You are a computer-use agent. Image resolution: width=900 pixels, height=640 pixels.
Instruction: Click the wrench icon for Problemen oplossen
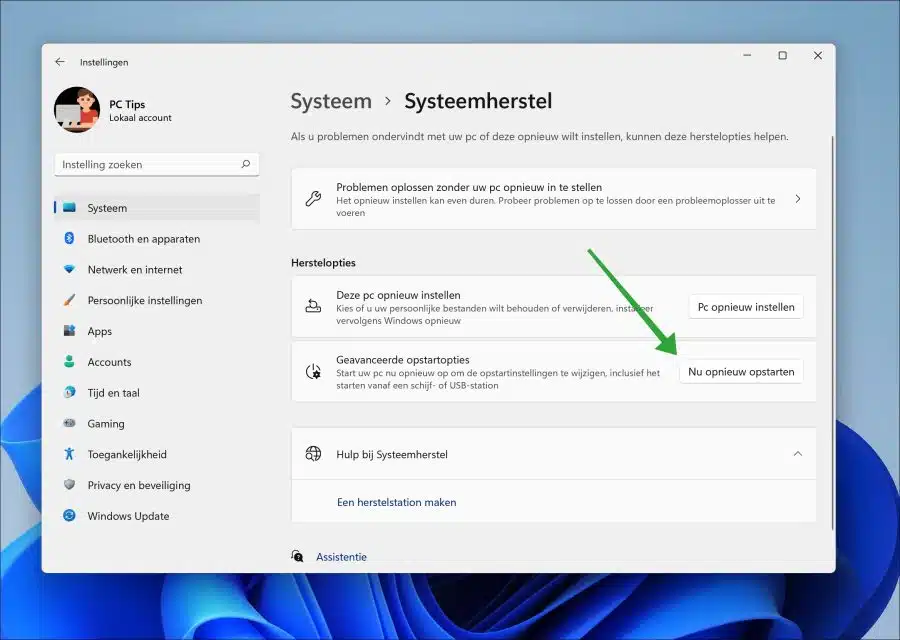coord(313,199)
